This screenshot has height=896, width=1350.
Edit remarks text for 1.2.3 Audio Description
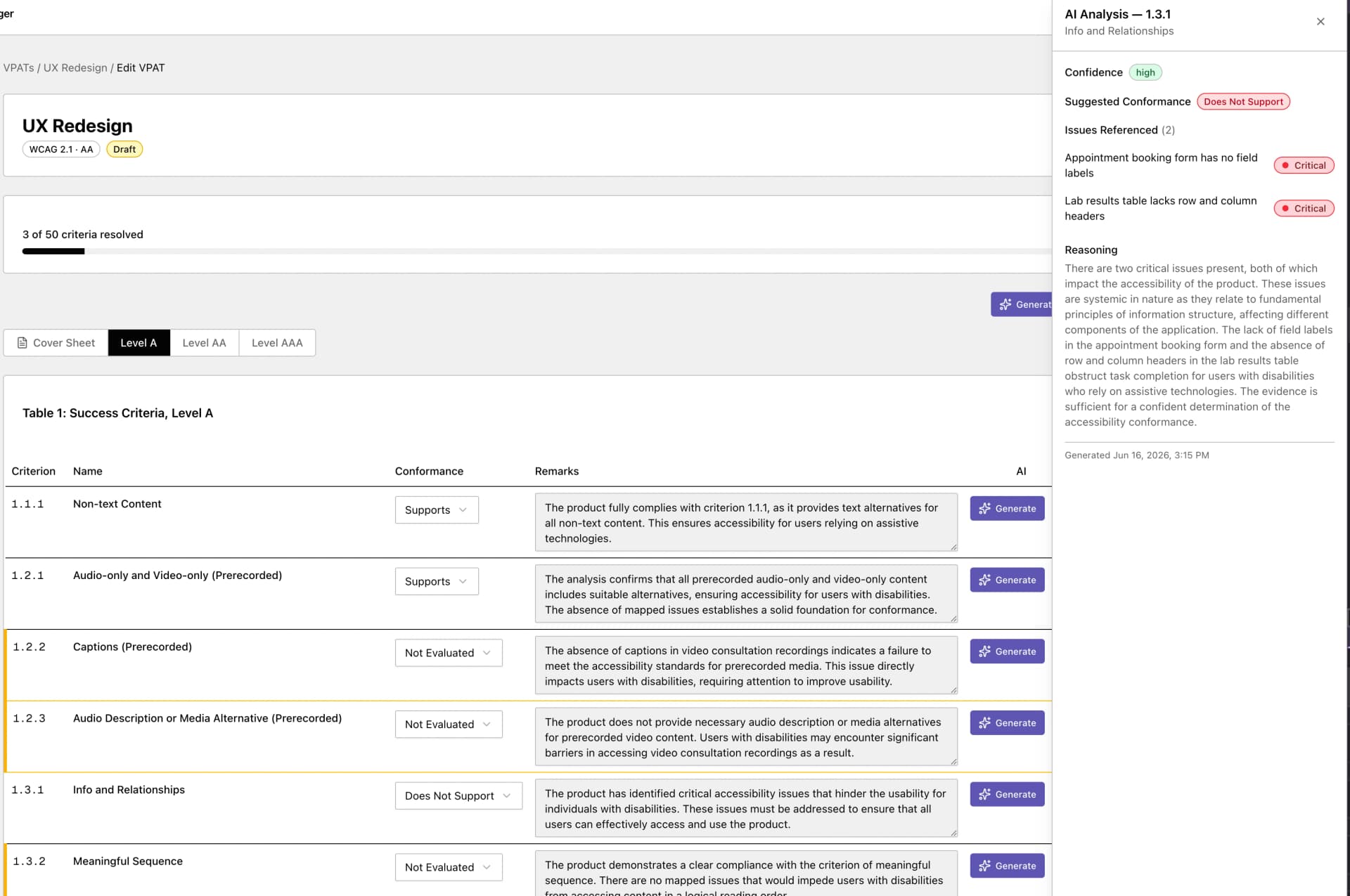(746, 737)
